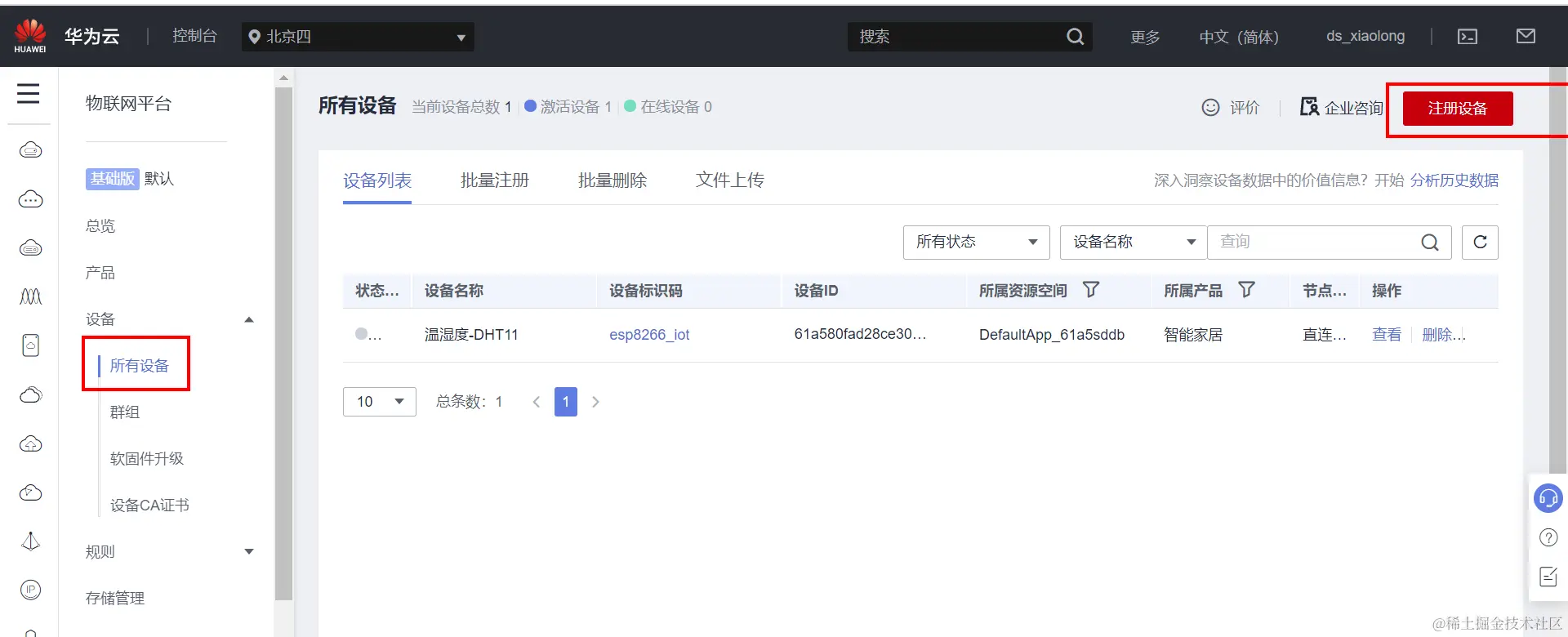The height and width of the screenshot is (637, 1568).
Task: Filter by resource space funnel icon
Action: (1091, 290)
